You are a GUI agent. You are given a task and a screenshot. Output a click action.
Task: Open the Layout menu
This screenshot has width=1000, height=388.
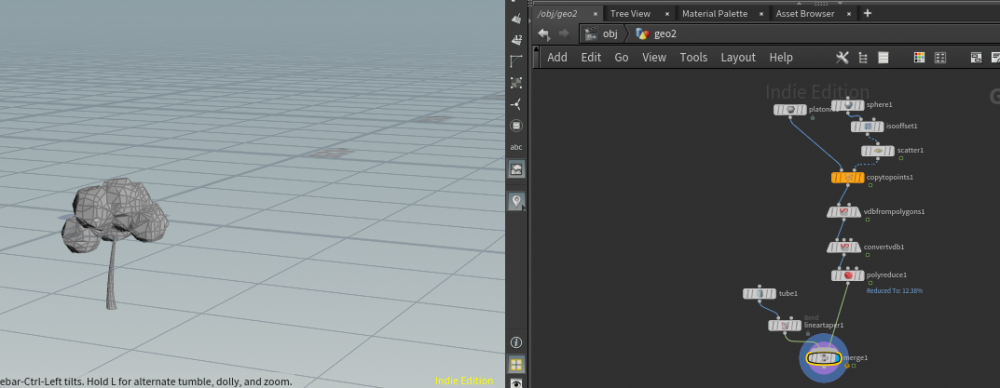(738, 57)
